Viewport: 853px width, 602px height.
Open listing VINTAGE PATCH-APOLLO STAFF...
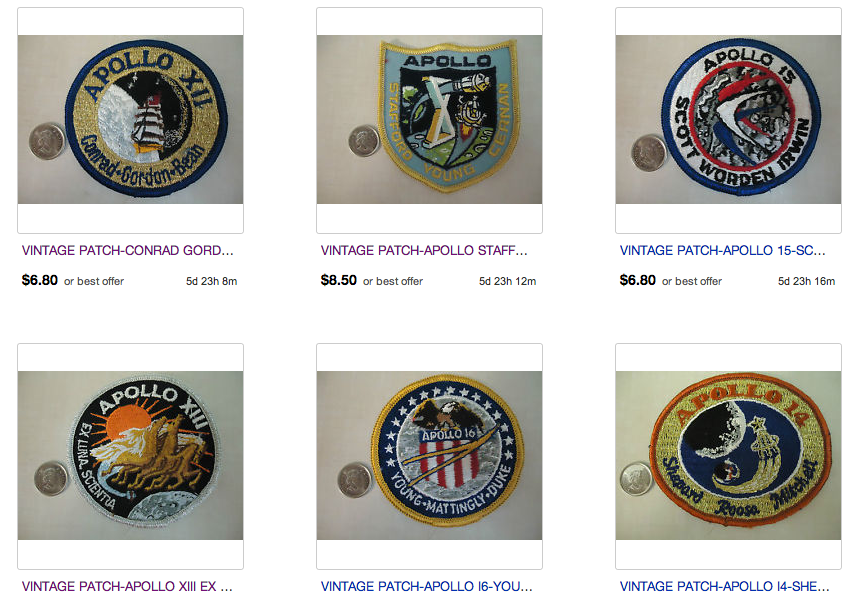point(424,251)
